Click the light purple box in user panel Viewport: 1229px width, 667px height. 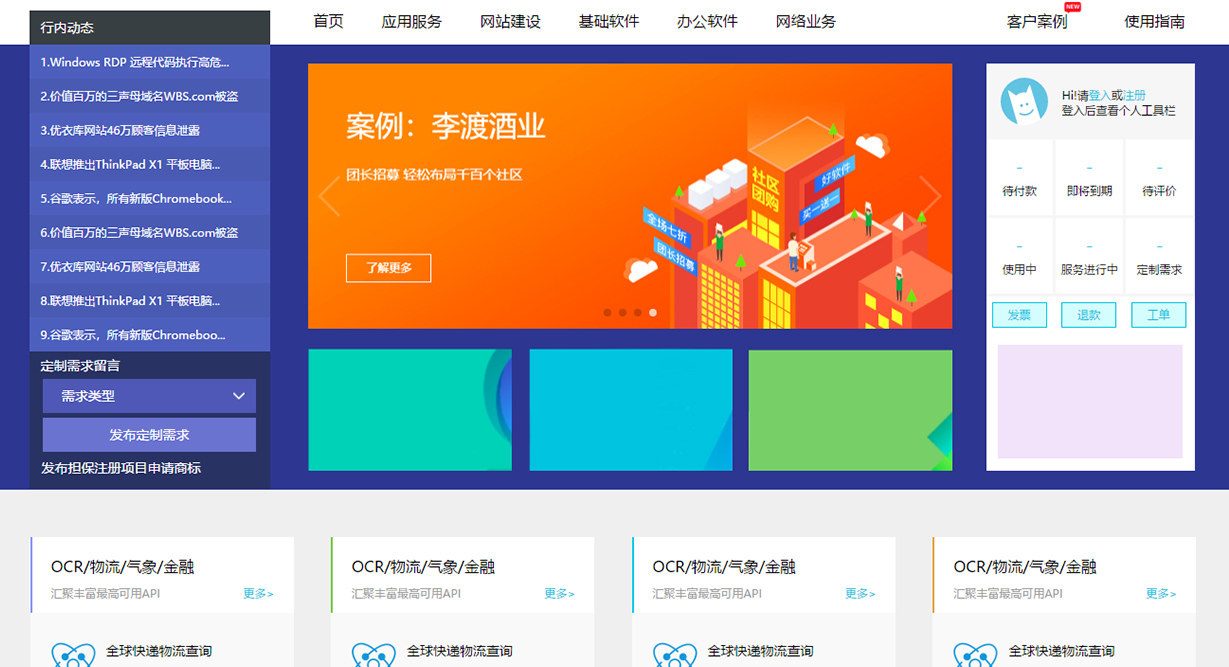pyautogui.click(x=1090, y=401)
